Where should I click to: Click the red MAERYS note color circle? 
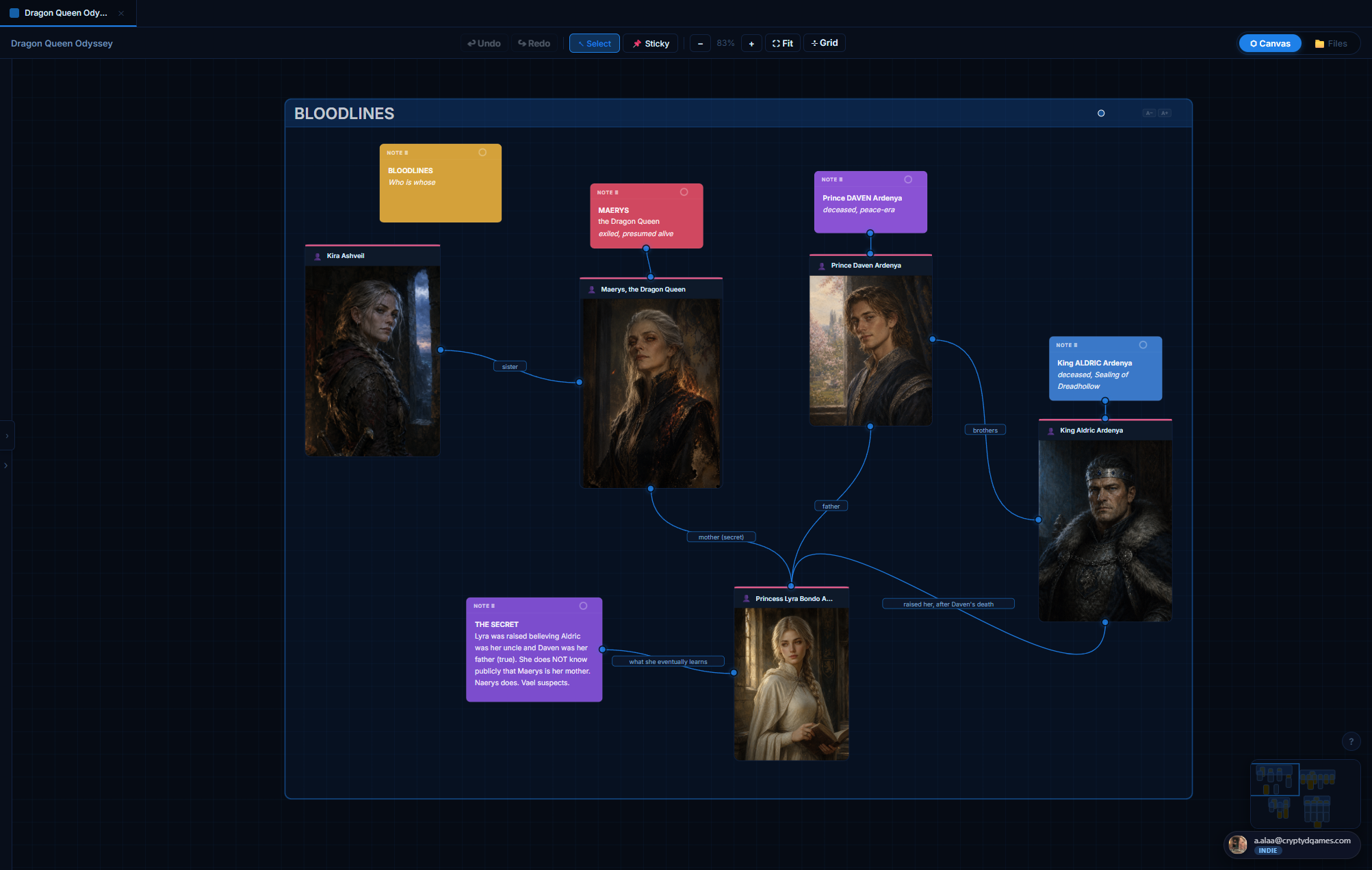(x=684, y=192)
